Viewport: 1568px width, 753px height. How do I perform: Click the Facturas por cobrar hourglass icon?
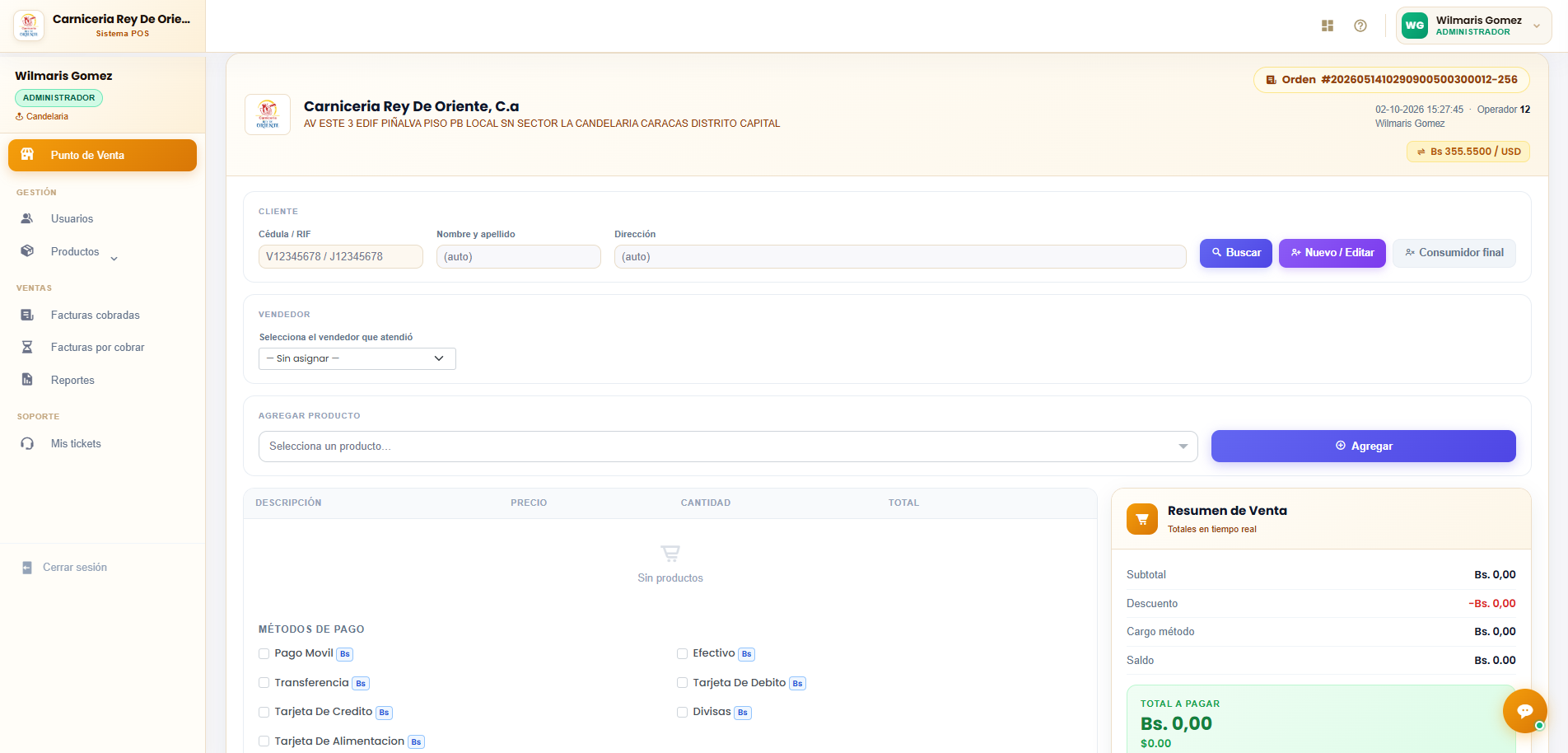coord(27,347)
